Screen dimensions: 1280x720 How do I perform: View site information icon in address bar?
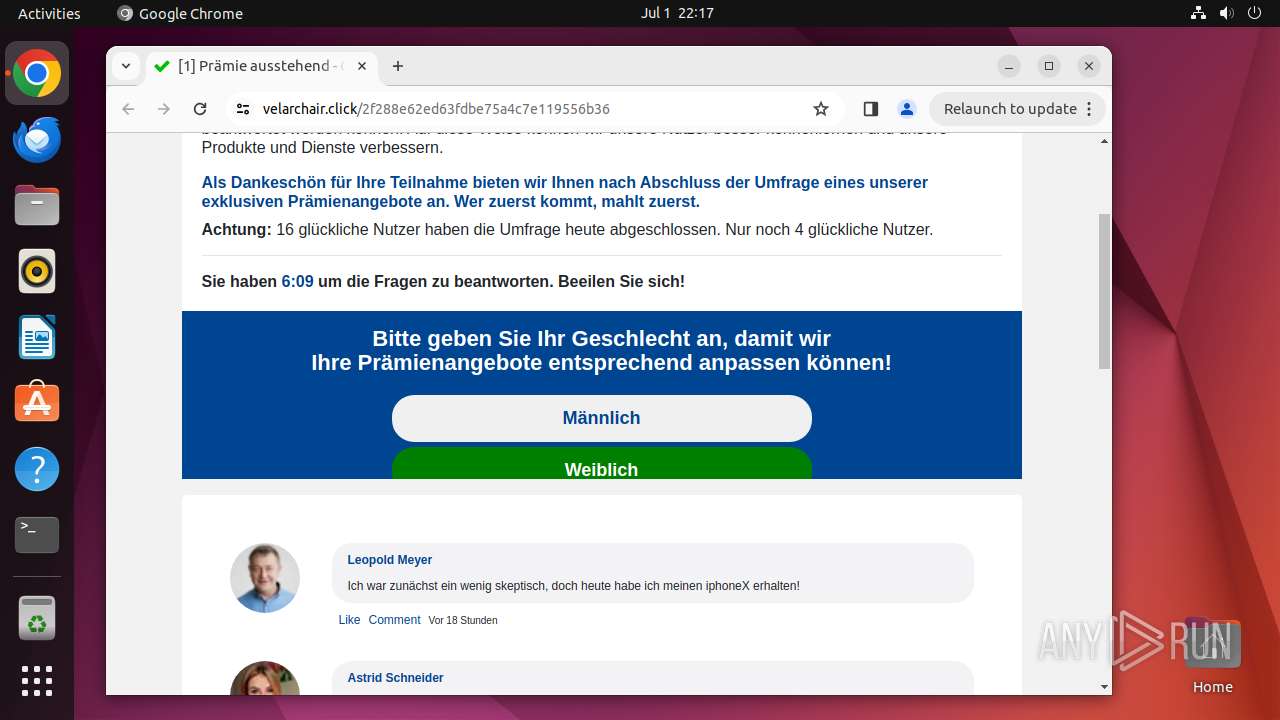point(243,109)
